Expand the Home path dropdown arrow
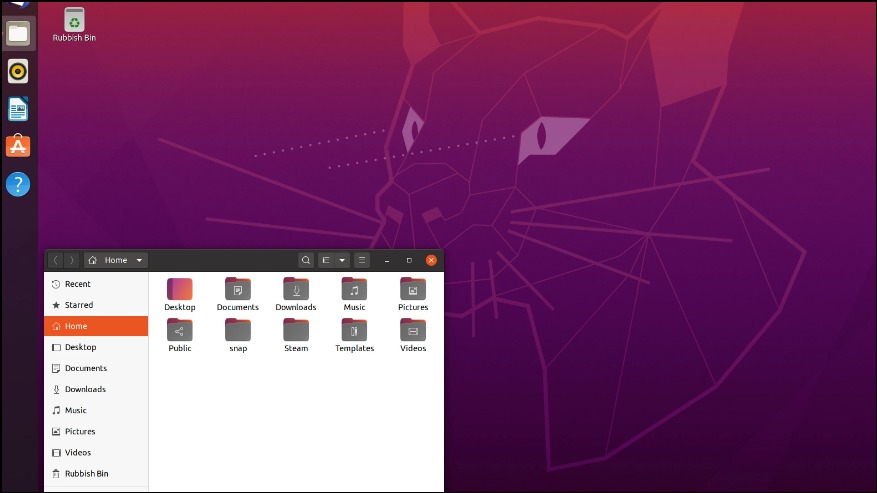Screen dimensions: 877x493 [x=139, y=260]
